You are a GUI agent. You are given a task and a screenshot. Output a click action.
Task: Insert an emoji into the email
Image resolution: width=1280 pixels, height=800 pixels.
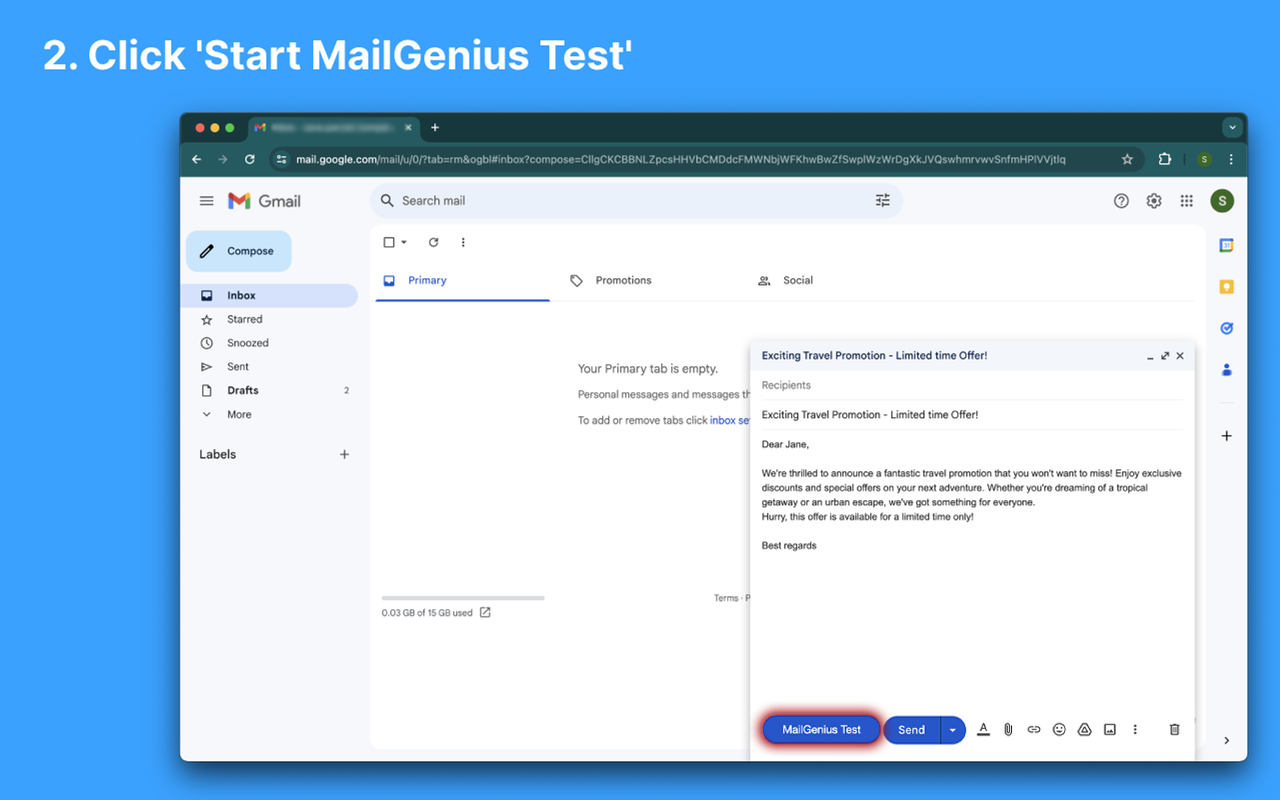click(1059, 729)
